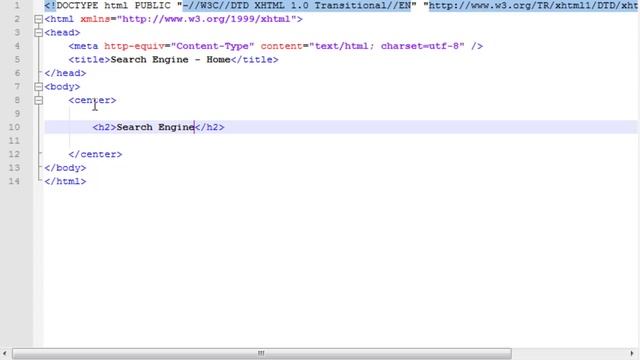The height and width of the screenshot is (360, 640).
Task: Click the horizontal scrollbar thumb
Action: tap(261, 353)
